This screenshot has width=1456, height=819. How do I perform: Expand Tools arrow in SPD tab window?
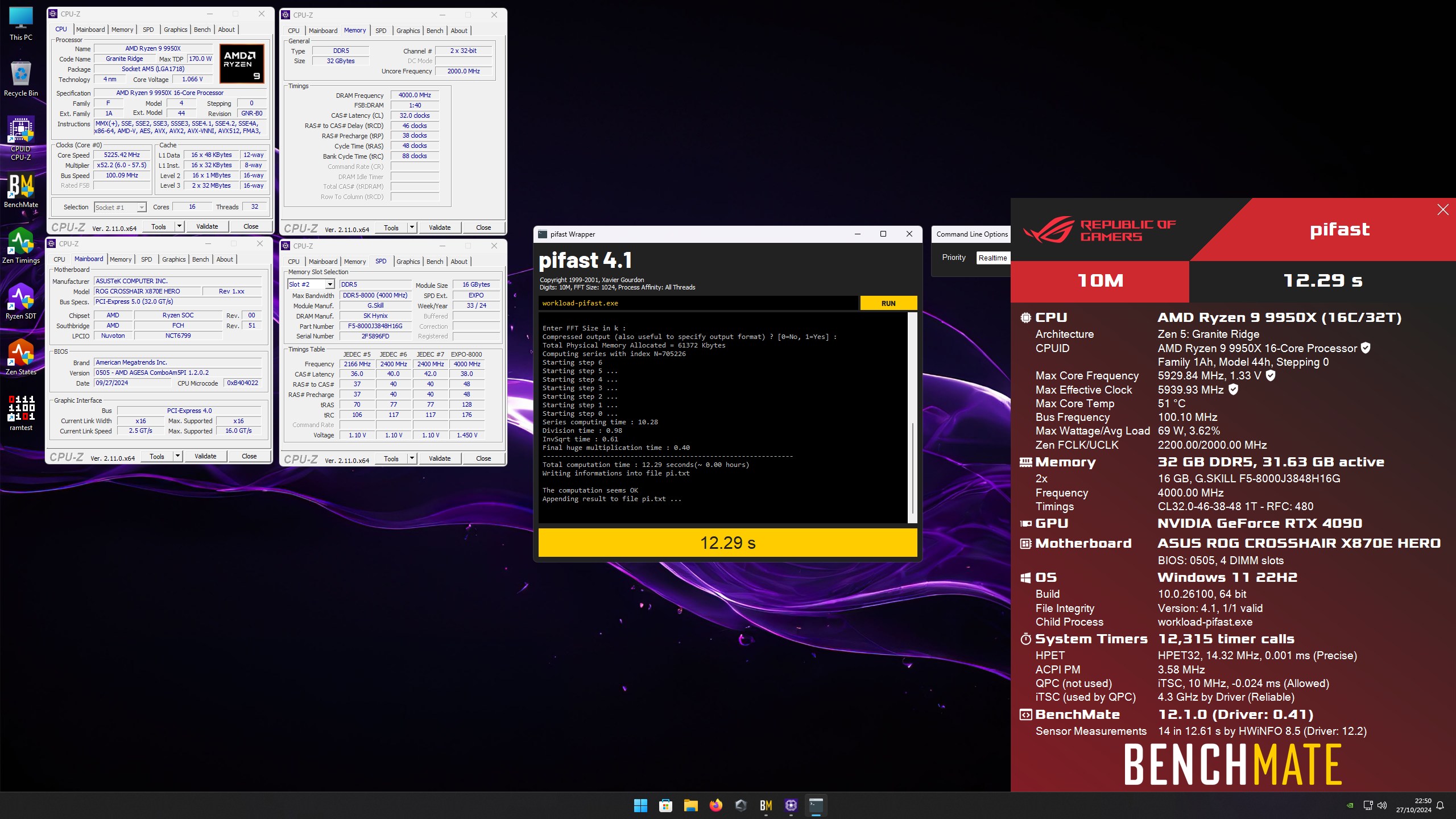coord(412,458)
